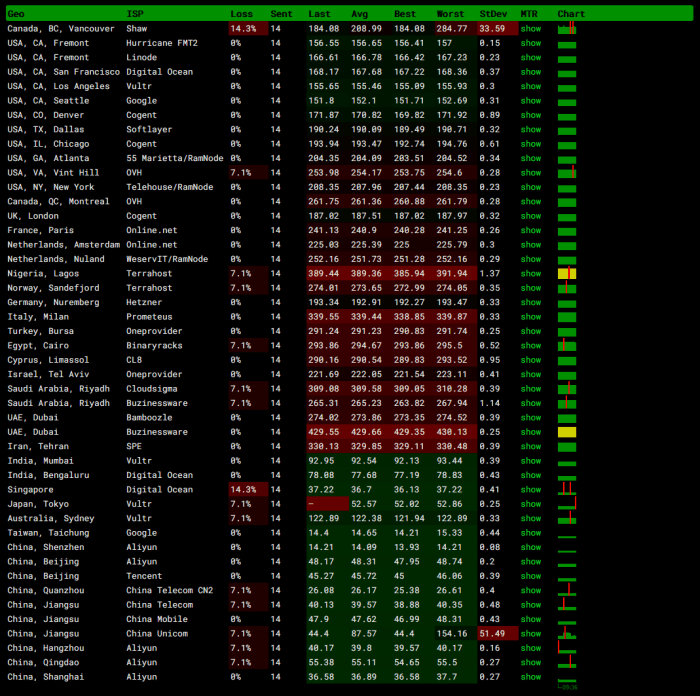Select 'India, Bengaluru' geo text
Viewport: 700px width, 696px height.
pyautogui.click(x=48, y=475)
